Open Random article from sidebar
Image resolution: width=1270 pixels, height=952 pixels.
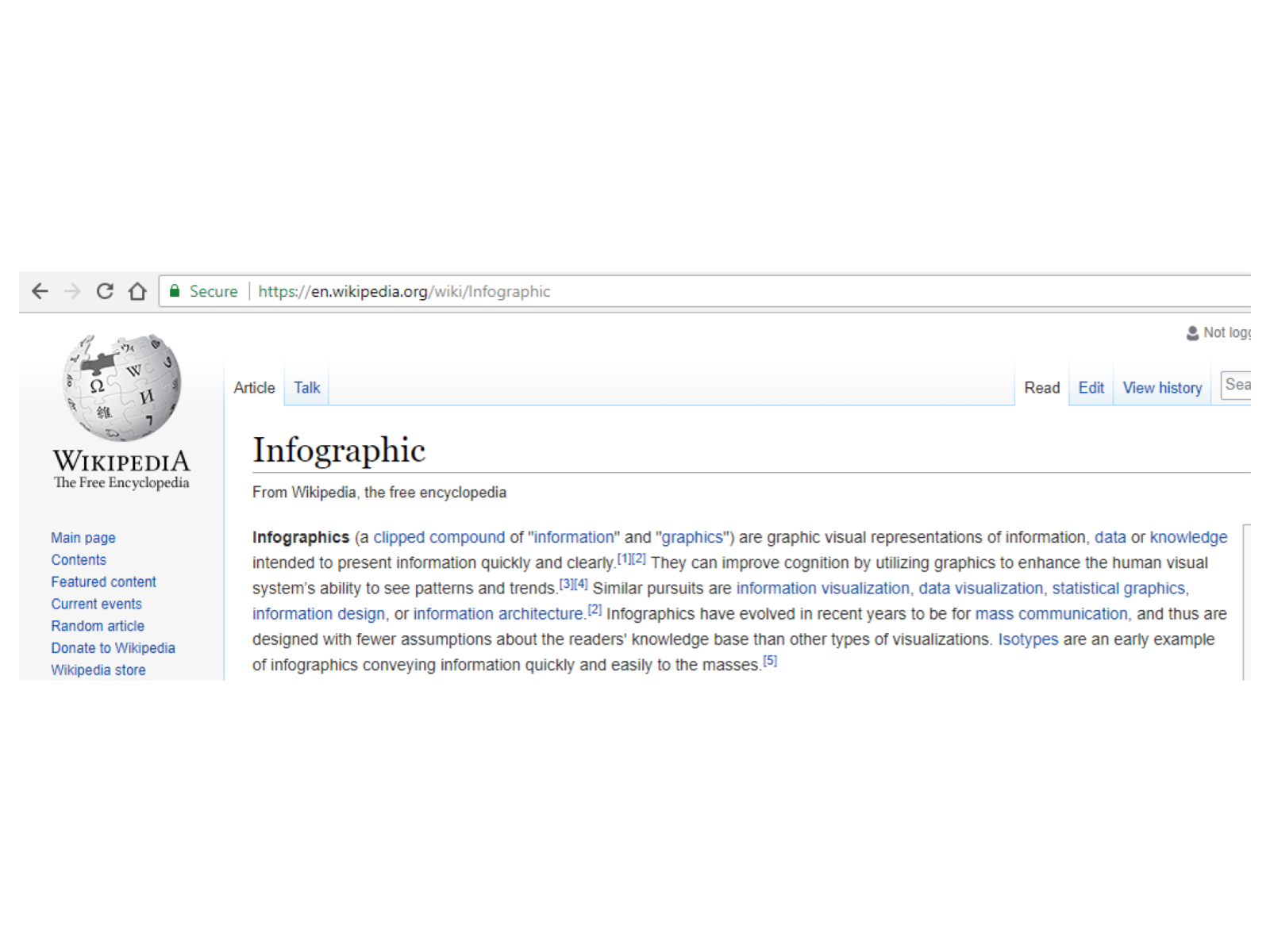(98, 626)
